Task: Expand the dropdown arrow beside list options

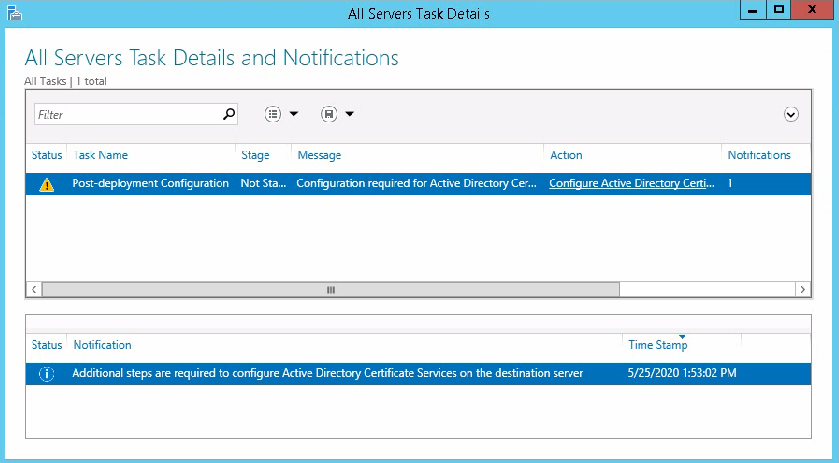Action: coord(294,113)
